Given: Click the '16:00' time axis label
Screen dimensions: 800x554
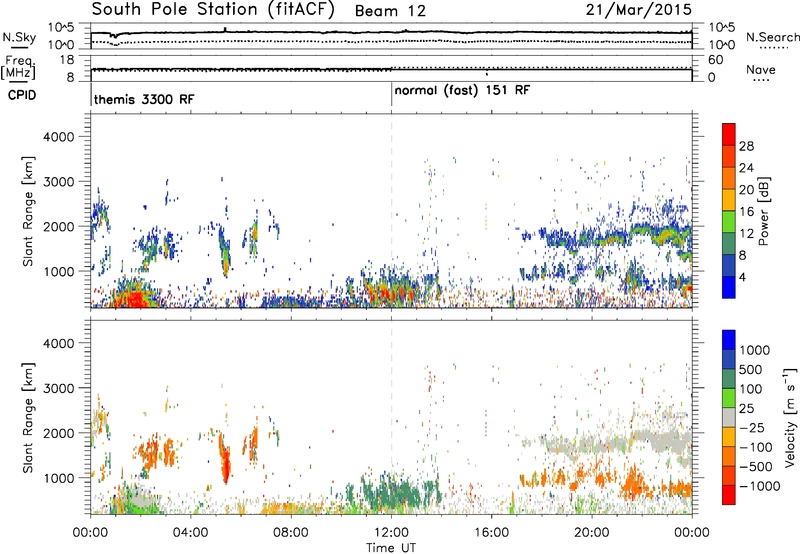Looking at the screenshot, I should coord(491,533).
